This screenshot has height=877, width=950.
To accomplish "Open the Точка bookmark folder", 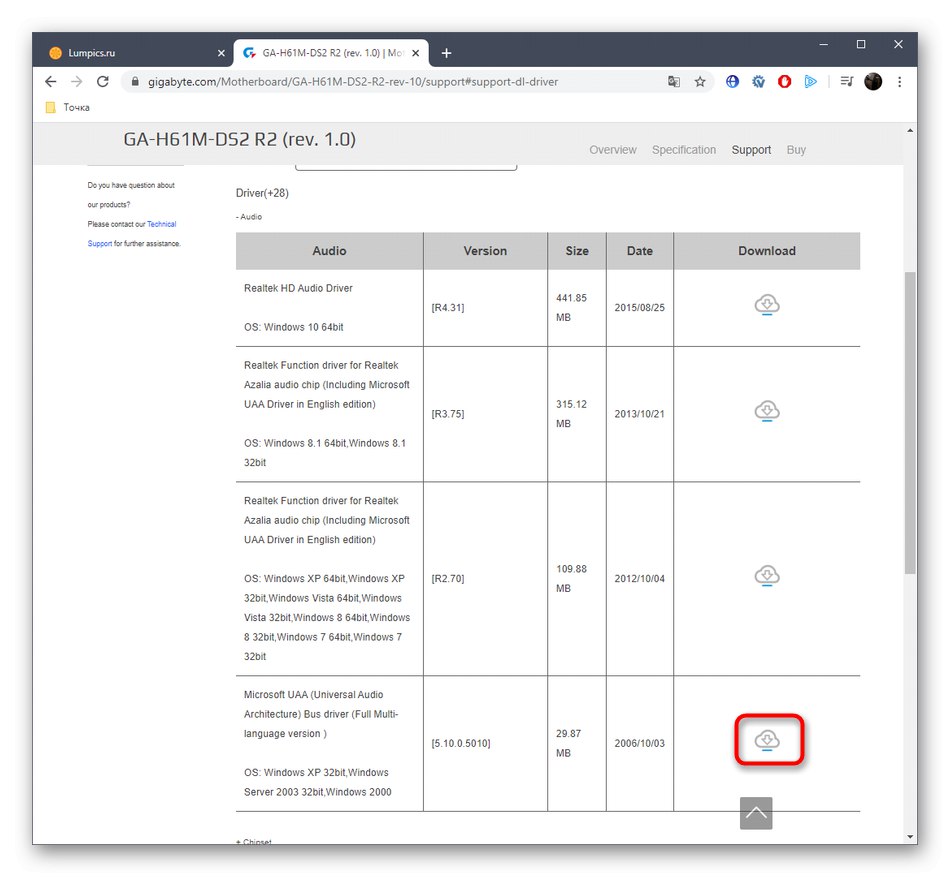I will pyautogui.click(x=68, y=107).
